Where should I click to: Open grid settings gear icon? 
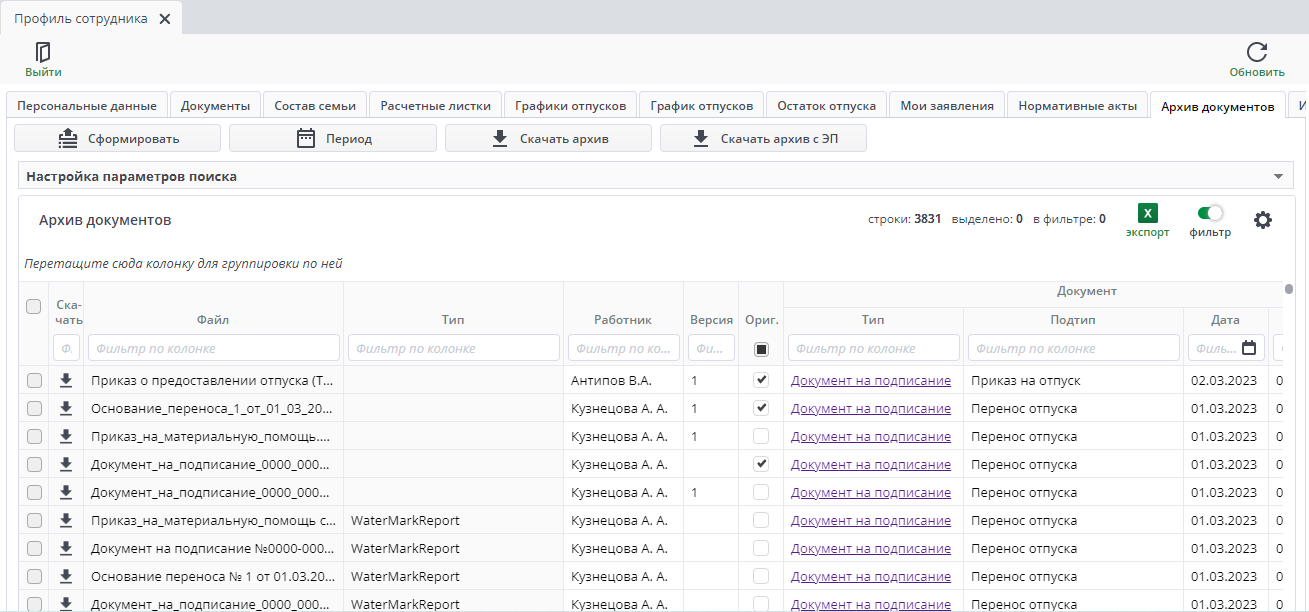1263,220
